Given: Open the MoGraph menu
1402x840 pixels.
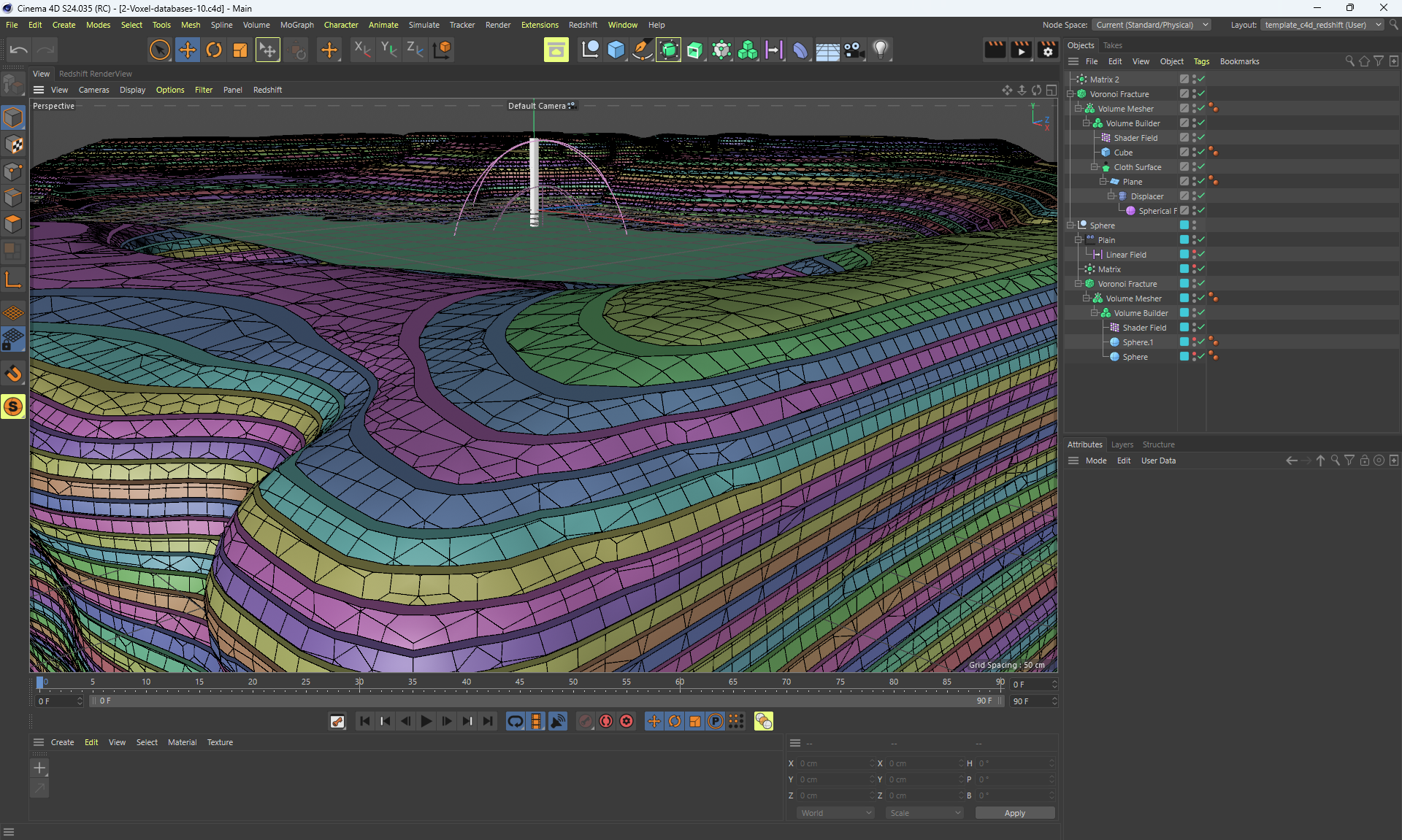Looking at the screenshot, I should [296, 25].
